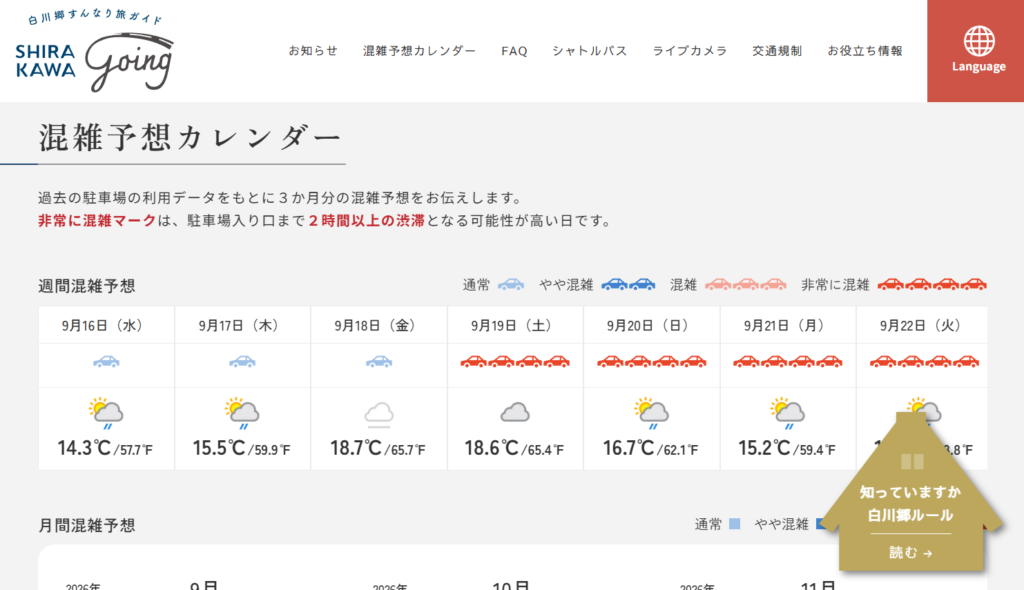The image size is (1024, 590).
Task: Click the 通常 blue square monthly legend swatch
Action: coord(735,524)
